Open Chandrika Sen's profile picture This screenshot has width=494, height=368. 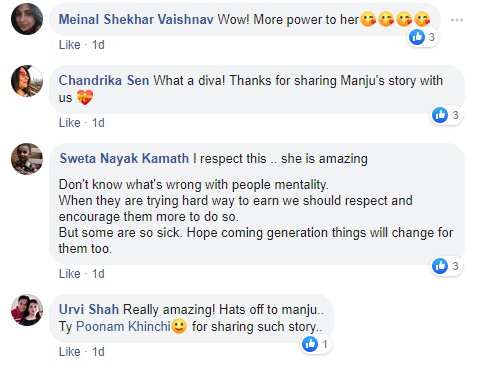tap(27, 81)
